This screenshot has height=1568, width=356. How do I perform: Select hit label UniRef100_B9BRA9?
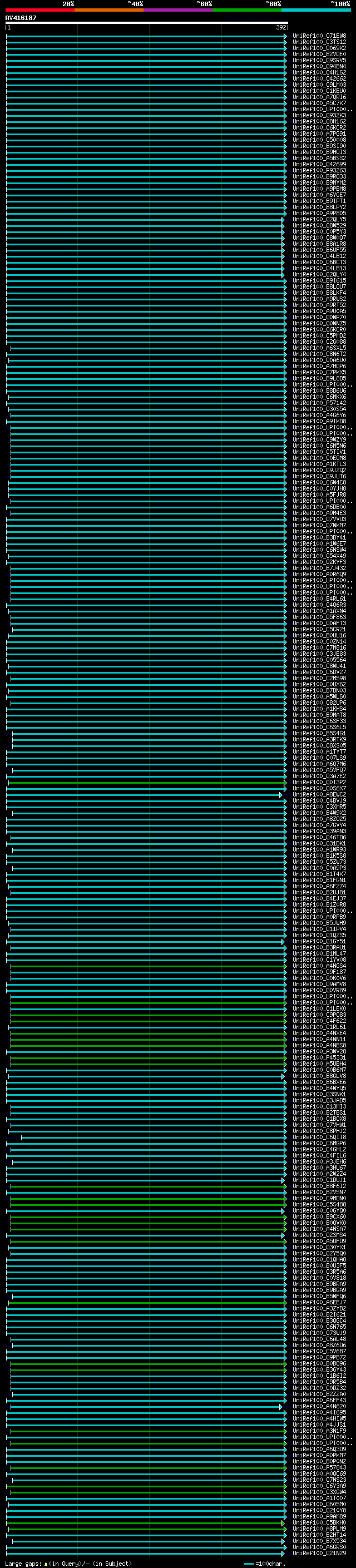pyautogui.click(x=319, y=1284)
